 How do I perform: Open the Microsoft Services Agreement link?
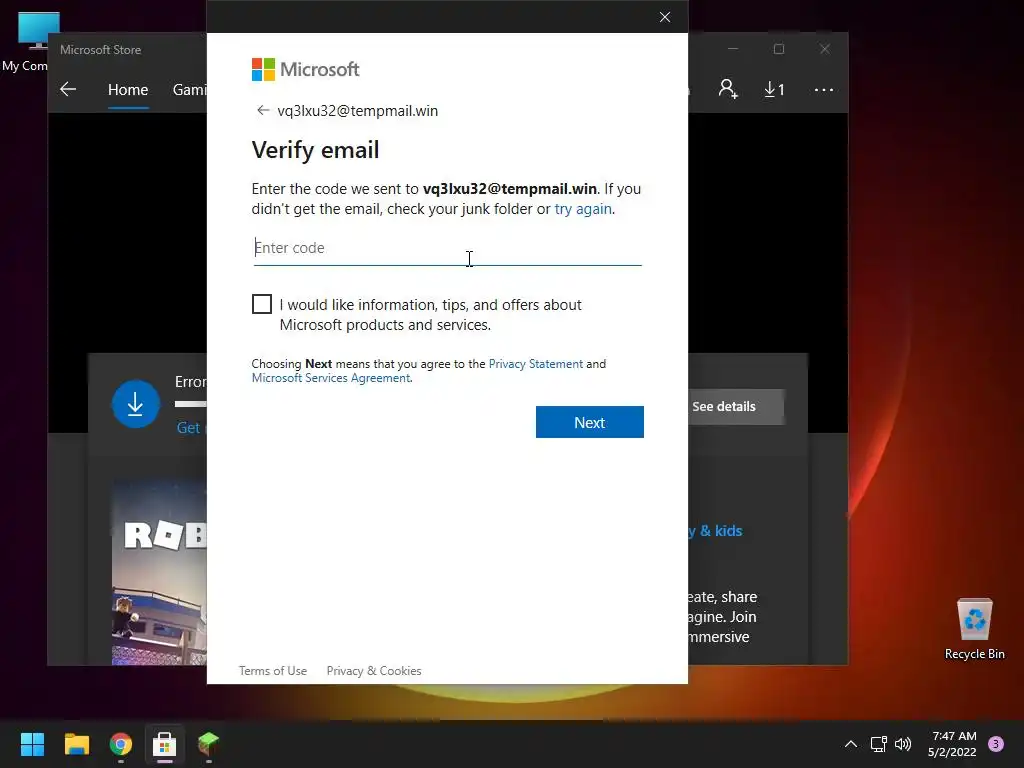(331, 378)
